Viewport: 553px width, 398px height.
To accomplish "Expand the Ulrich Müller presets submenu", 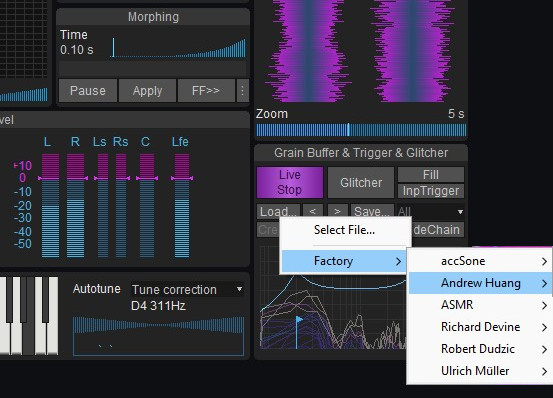I will (x=480, y=371).
